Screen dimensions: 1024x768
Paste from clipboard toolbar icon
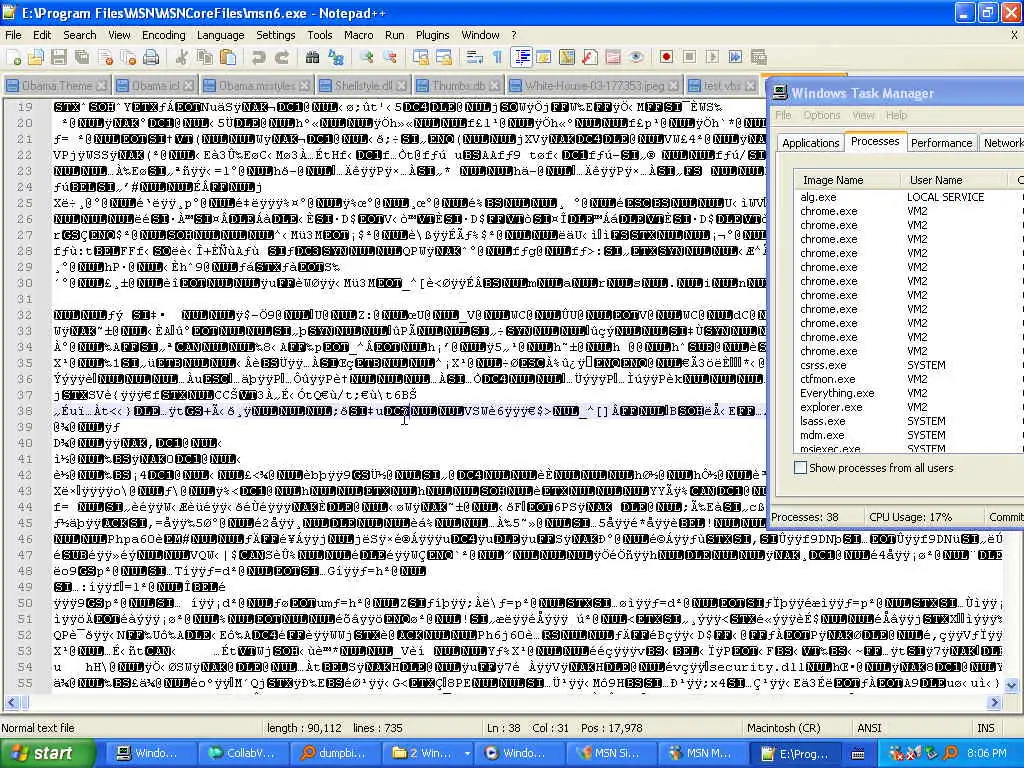(x=227, y=57)
